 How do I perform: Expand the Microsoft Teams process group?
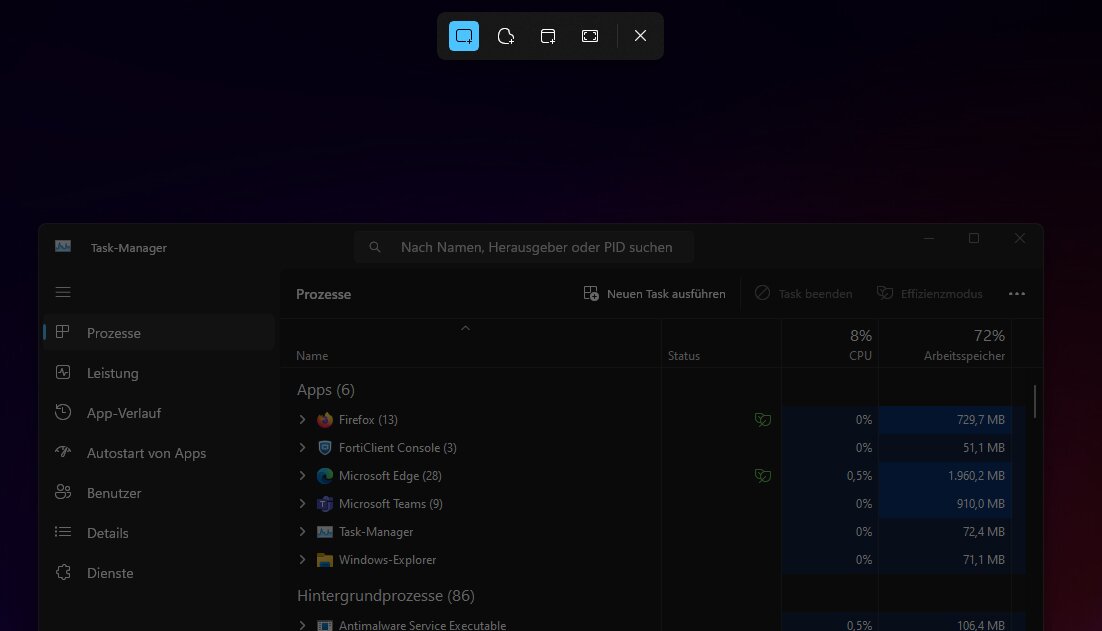click(303, 504)
